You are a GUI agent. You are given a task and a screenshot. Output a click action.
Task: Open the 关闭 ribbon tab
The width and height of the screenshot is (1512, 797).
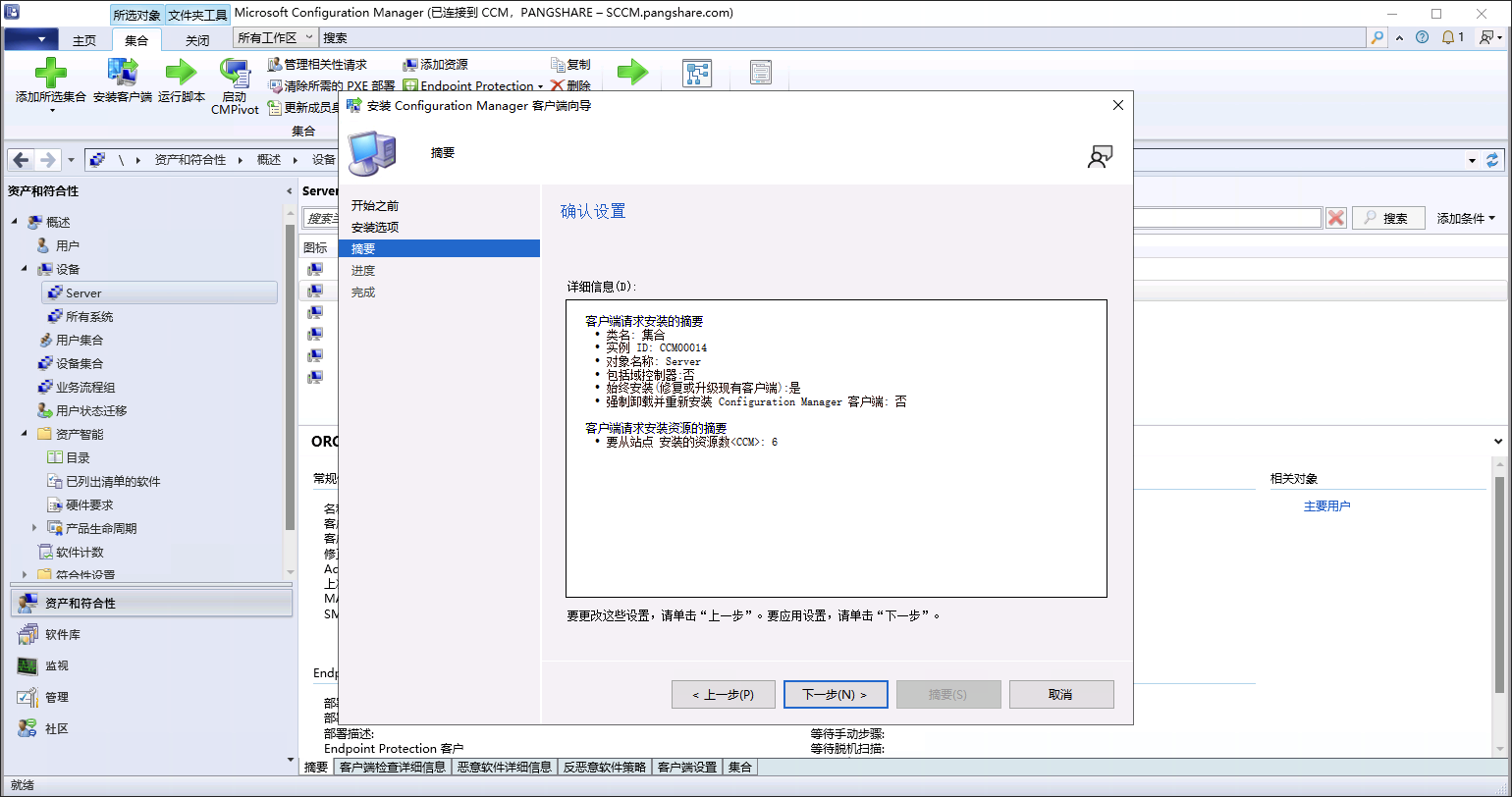197,40
